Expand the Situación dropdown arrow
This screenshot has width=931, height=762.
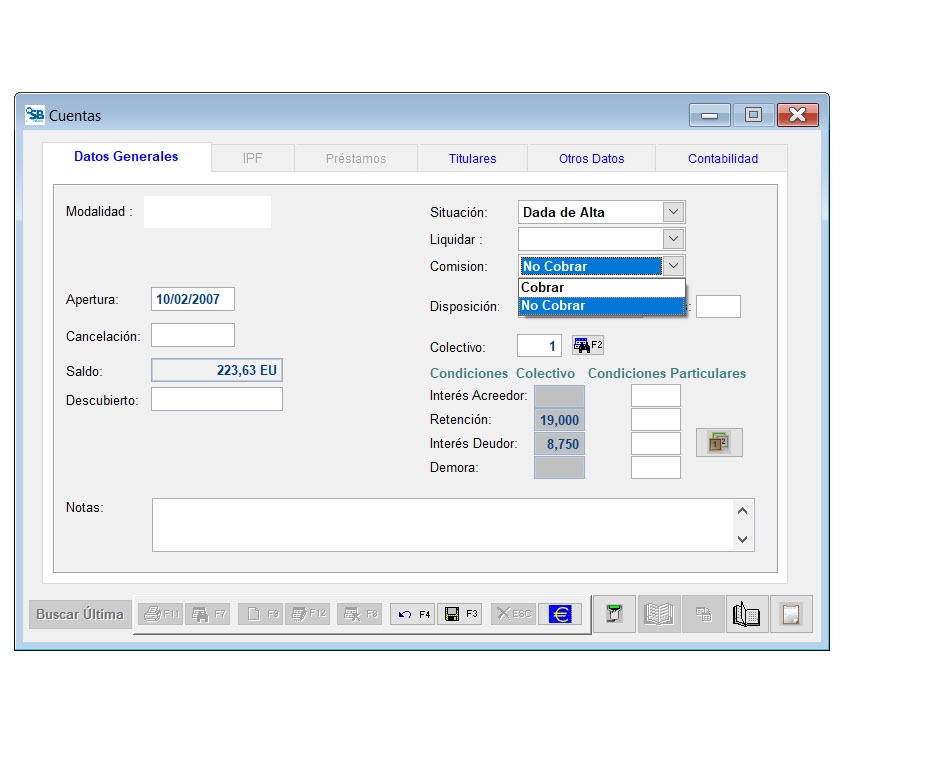(674, 212)
